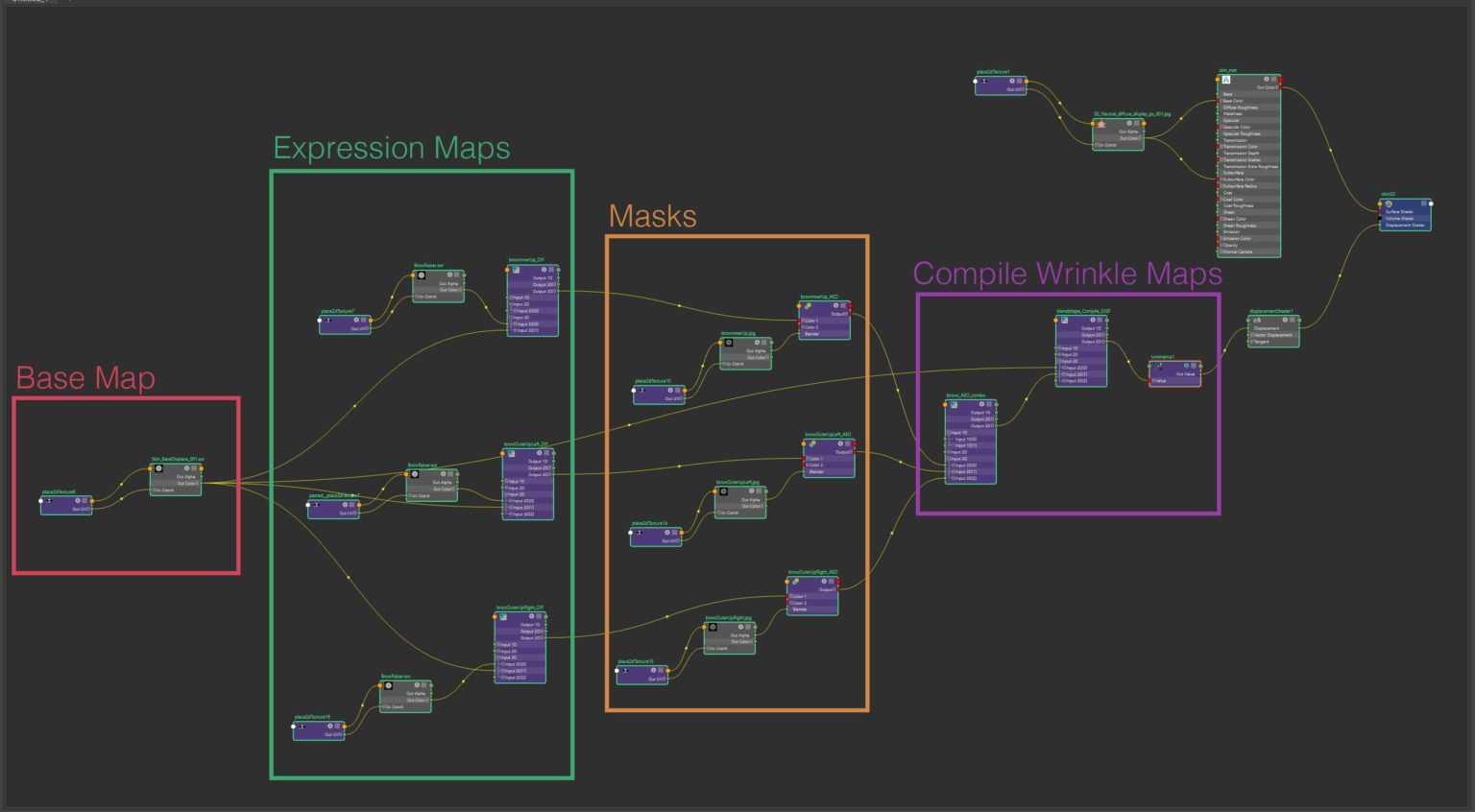Click the Skin_BaseDisplace_001.exr file node icon
Image resolution: width=1475 pixels, height=812 pixels.
[158, 469]
